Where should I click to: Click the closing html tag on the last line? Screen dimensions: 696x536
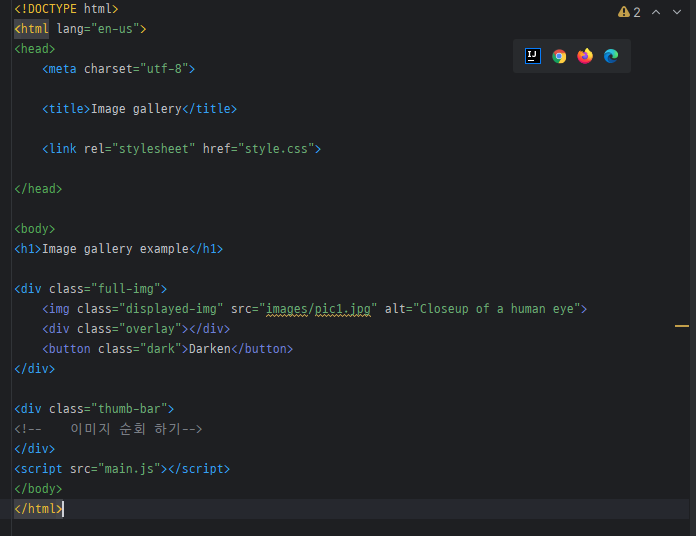[x=38, y=508]
